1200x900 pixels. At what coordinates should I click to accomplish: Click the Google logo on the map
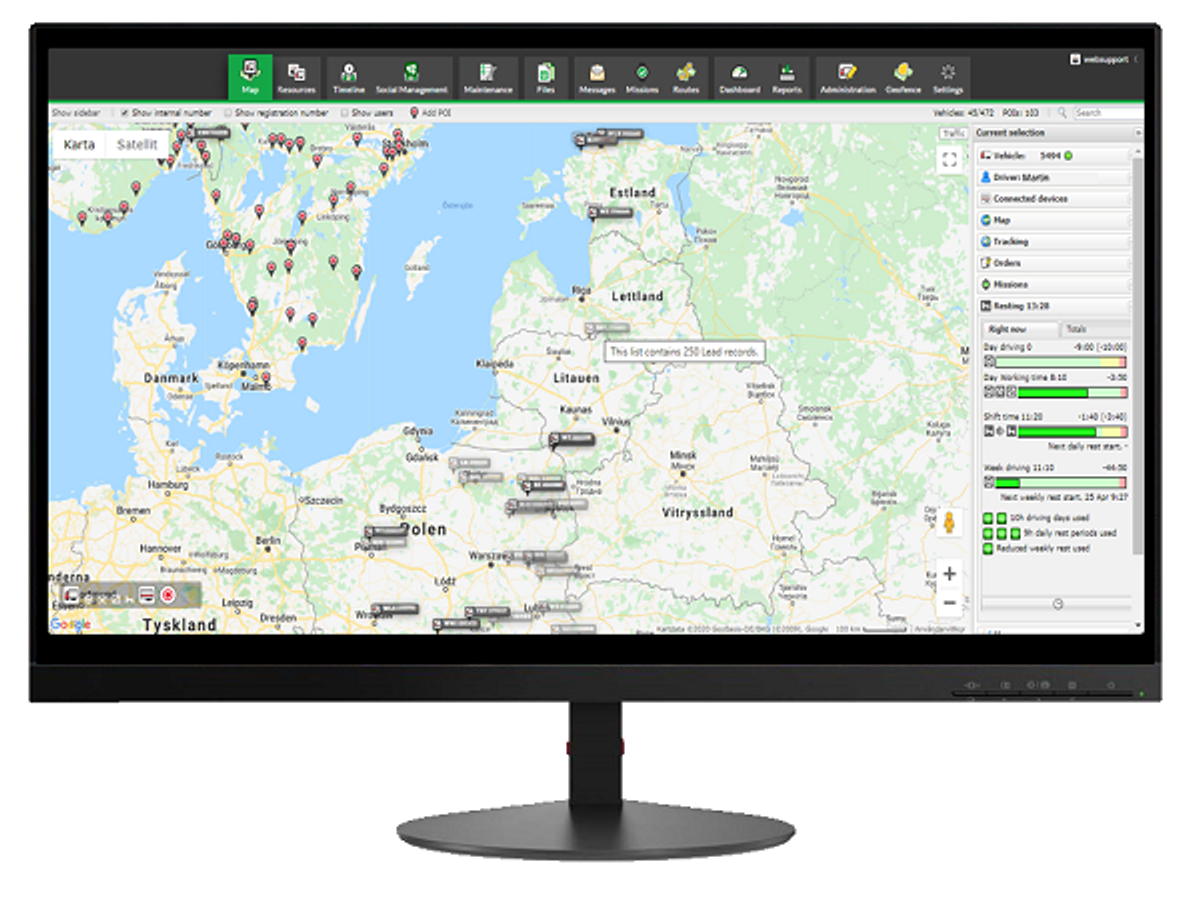tap(71, 623)
